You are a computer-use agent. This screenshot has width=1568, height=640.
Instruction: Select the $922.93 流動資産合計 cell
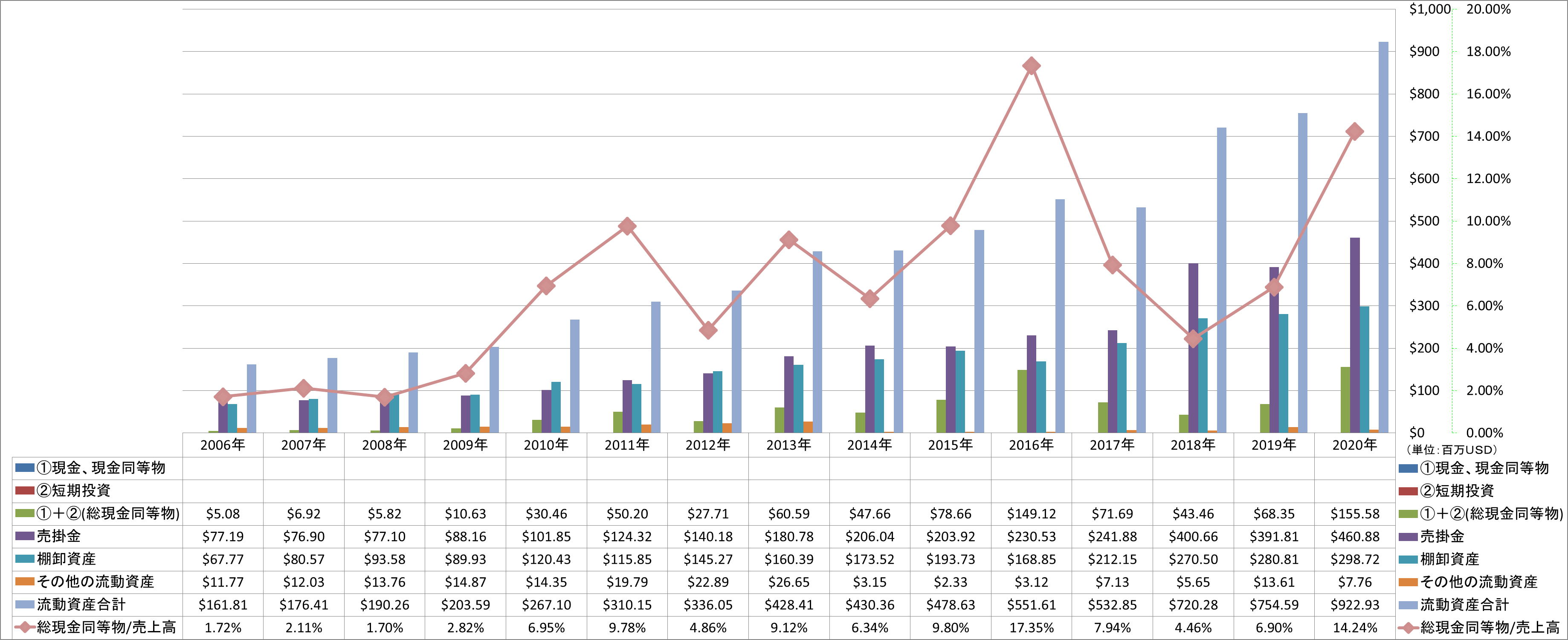point(1354,605)
